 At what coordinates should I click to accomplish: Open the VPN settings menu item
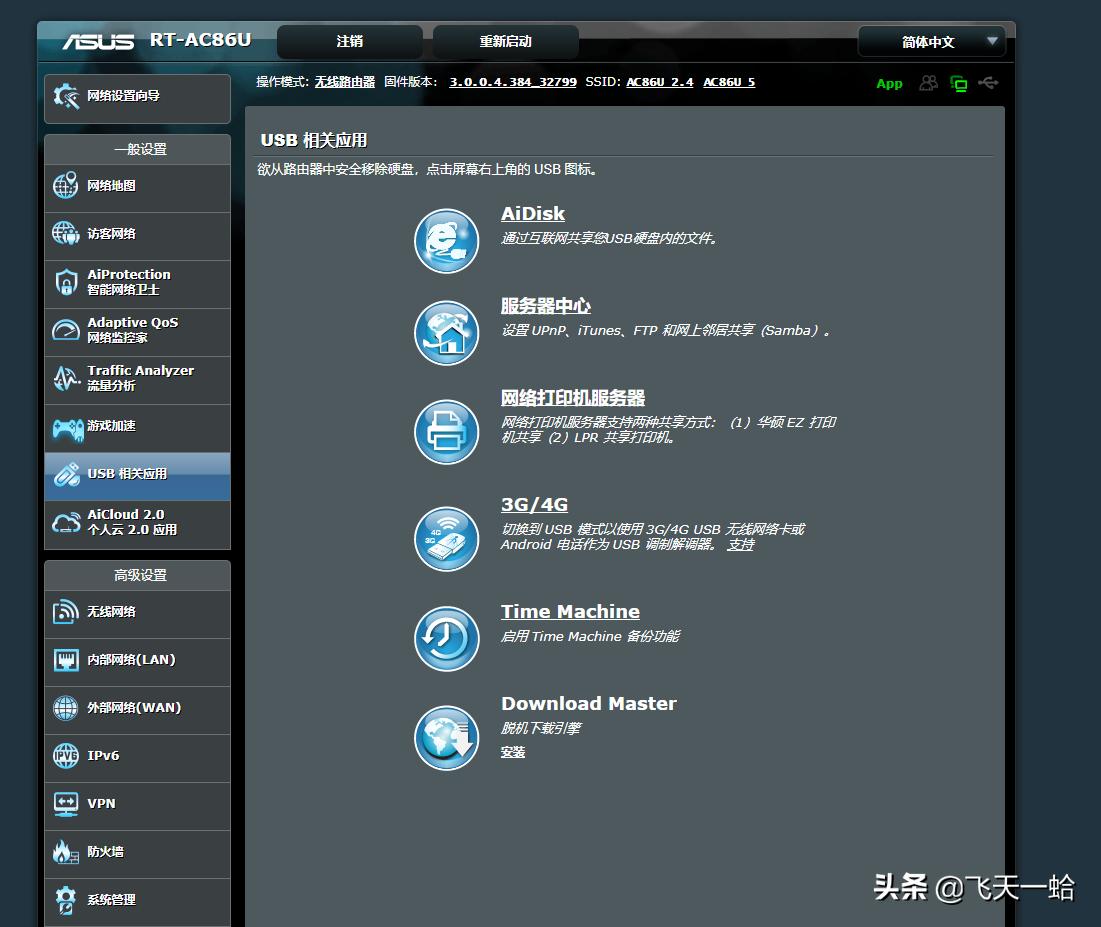point(100,805)
